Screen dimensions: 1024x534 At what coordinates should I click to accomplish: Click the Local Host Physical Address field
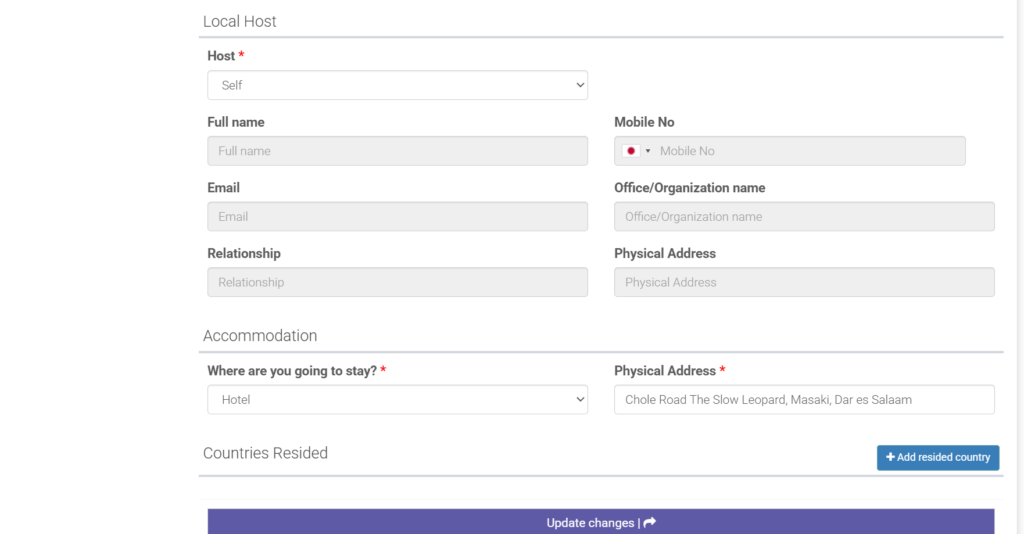804,282
